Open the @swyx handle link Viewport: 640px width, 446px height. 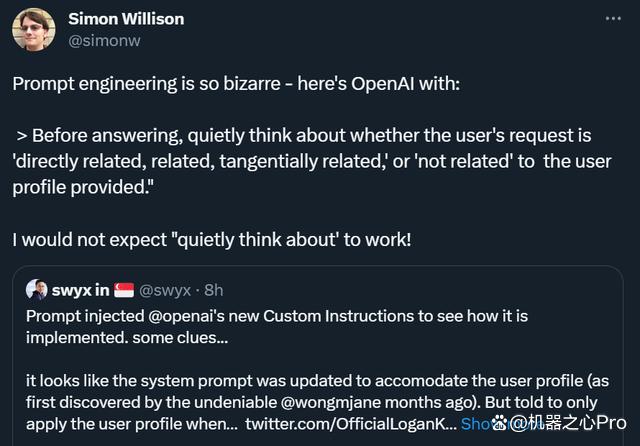166,290
